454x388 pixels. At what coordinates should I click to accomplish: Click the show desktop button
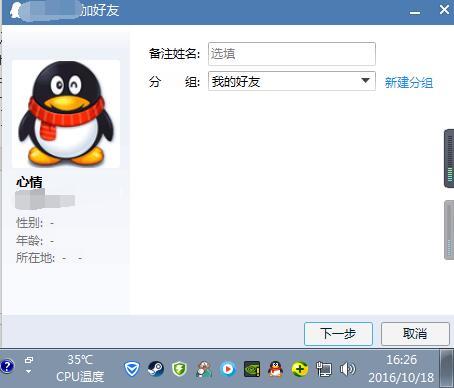(x=446, y=368)
